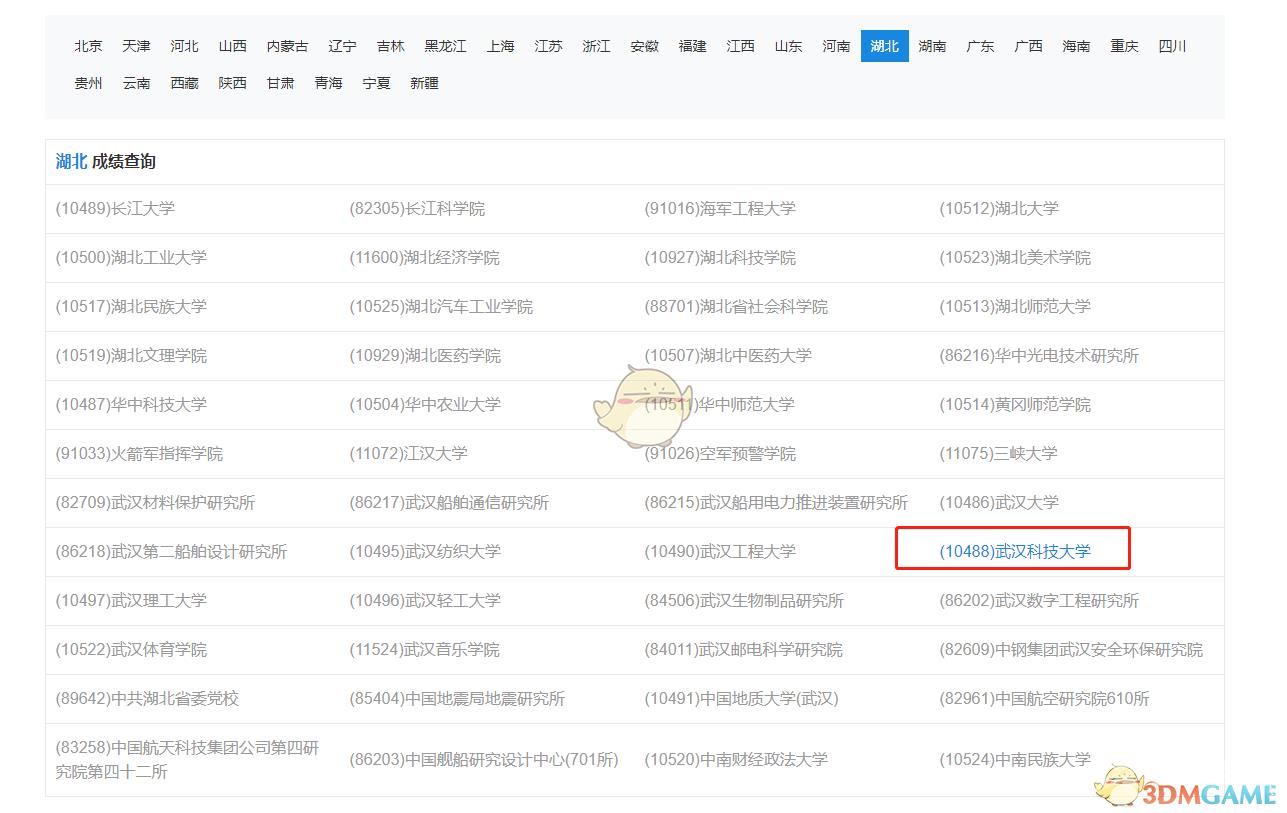Select the 天津 province tab

coord(137,46)
